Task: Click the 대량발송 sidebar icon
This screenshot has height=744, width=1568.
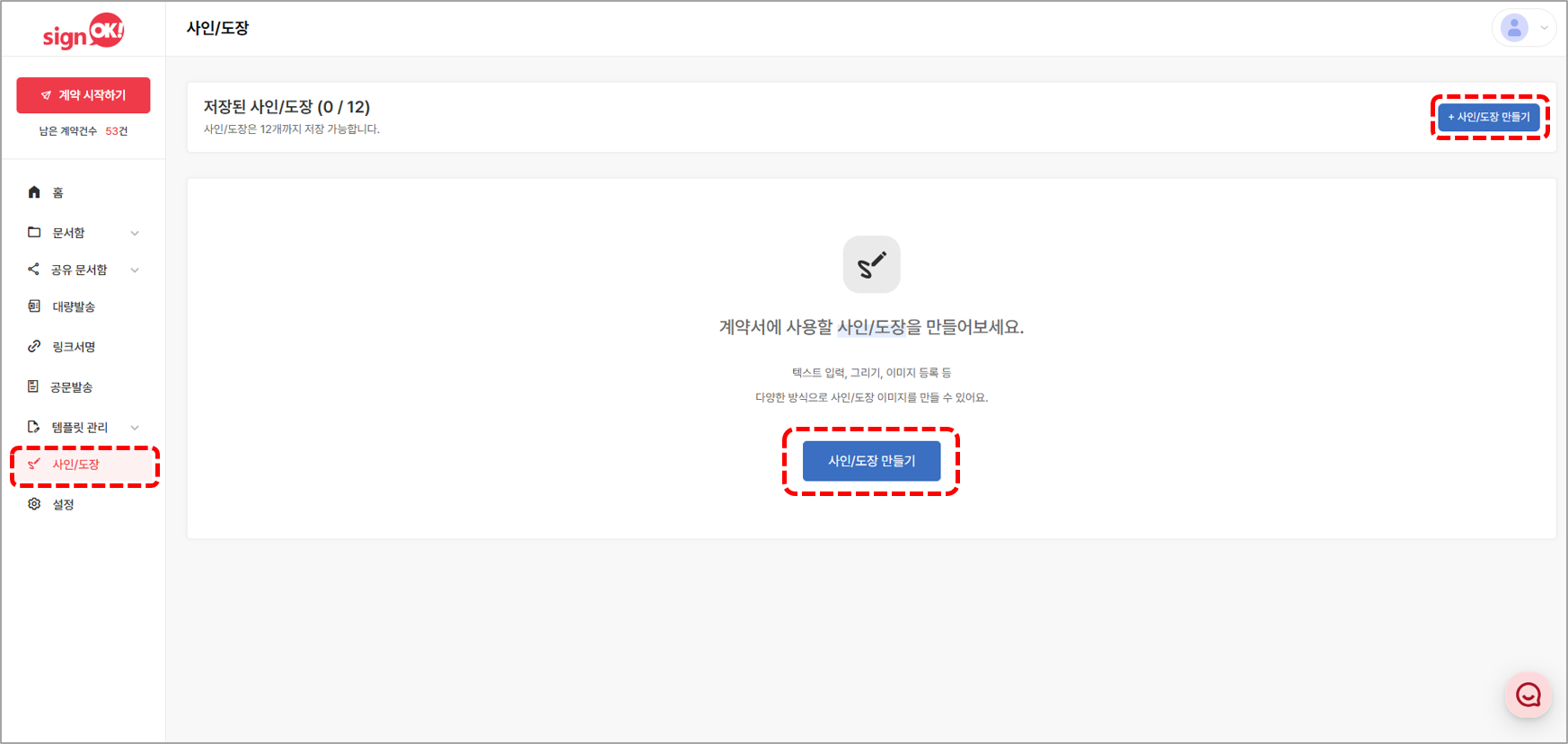Action: [34, 306]
